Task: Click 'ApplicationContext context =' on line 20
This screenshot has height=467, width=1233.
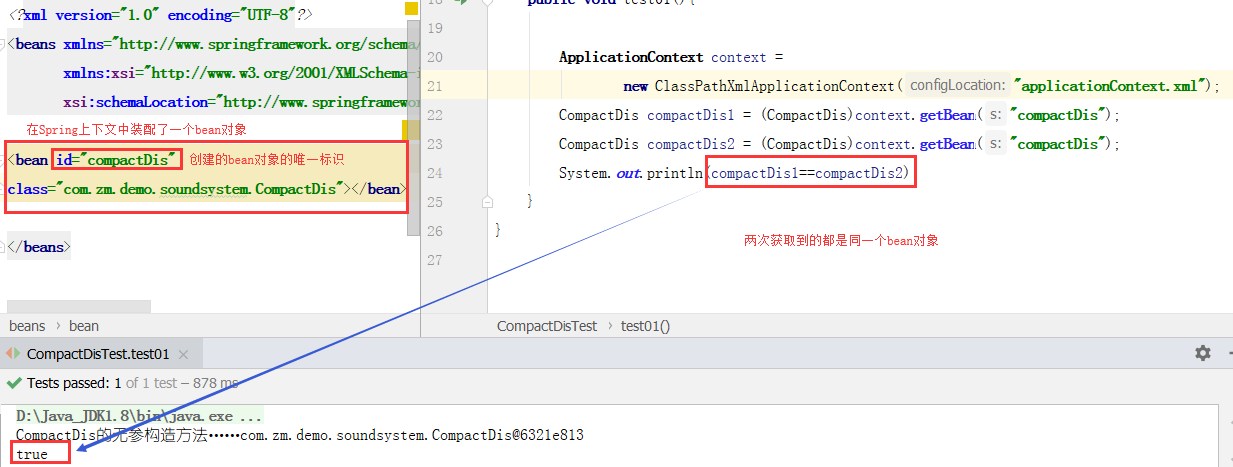Action: (671, 57)
